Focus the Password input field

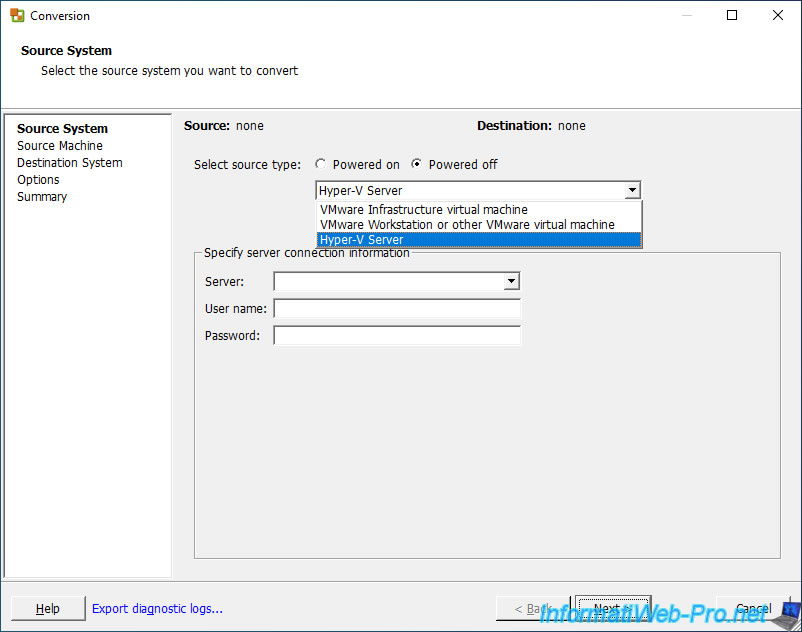(x=397, y=335)
